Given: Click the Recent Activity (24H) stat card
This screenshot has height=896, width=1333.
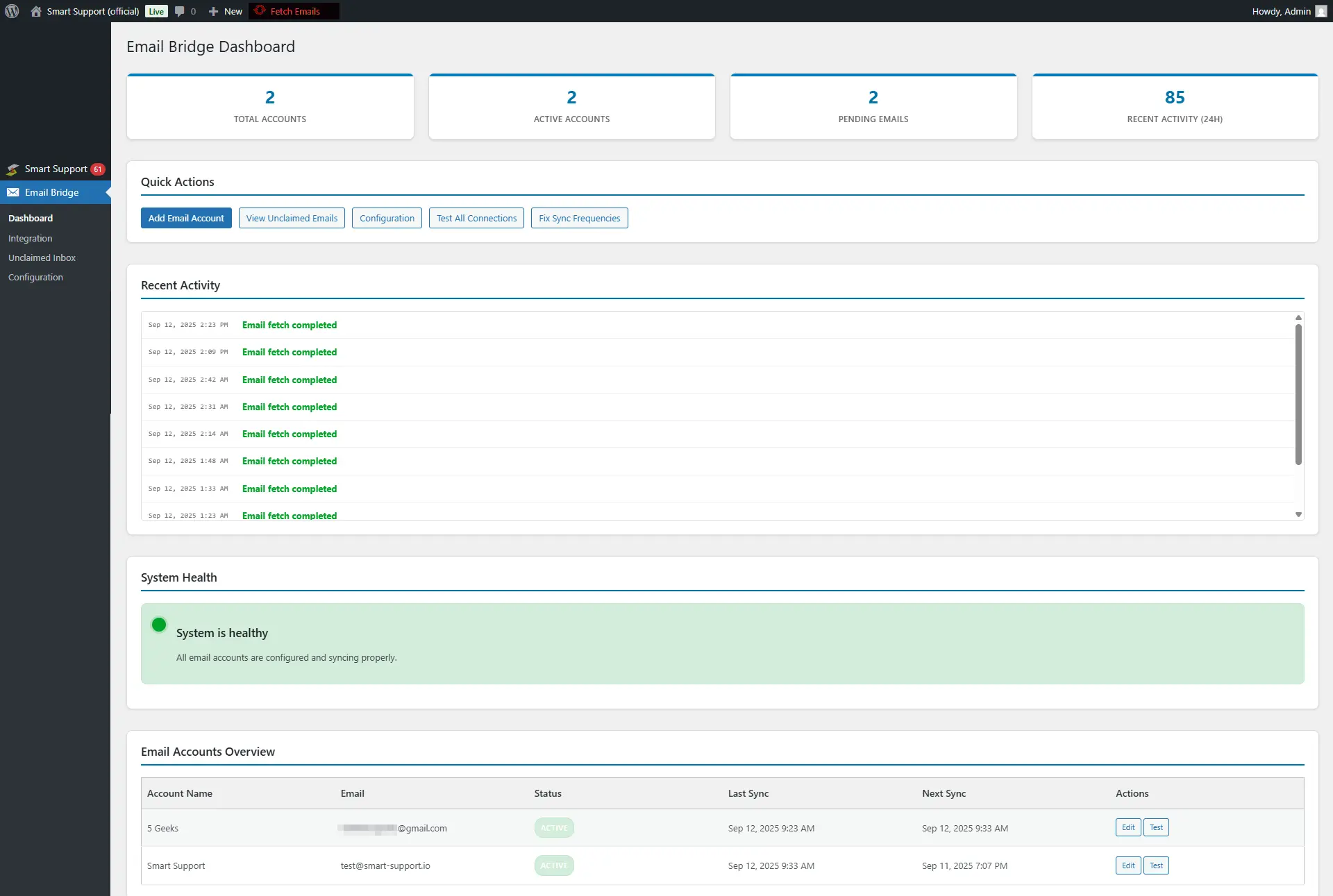Looking at the screenshot, I should (1175, 106).
